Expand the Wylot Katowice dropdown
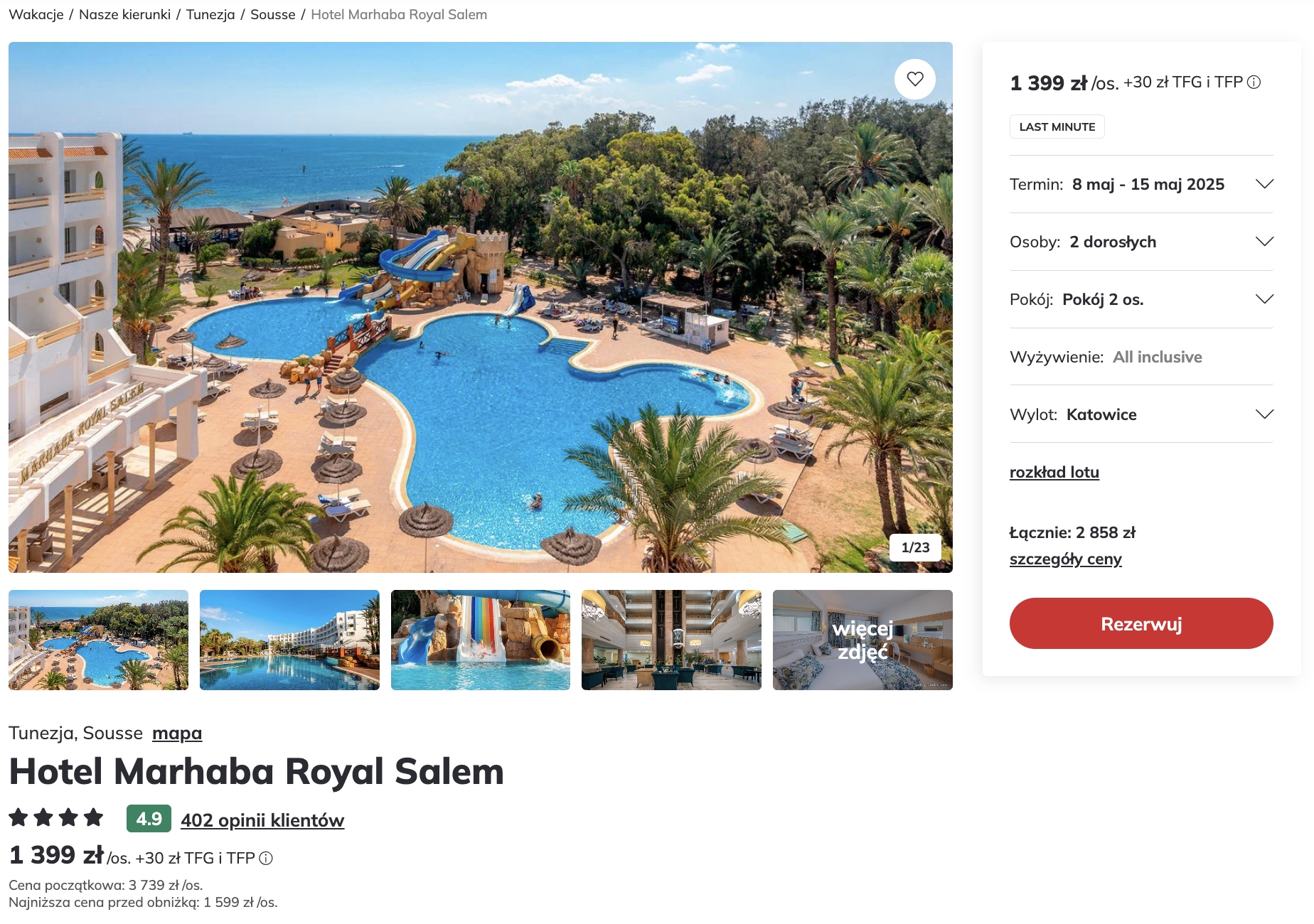 (x=1141, y=414)
